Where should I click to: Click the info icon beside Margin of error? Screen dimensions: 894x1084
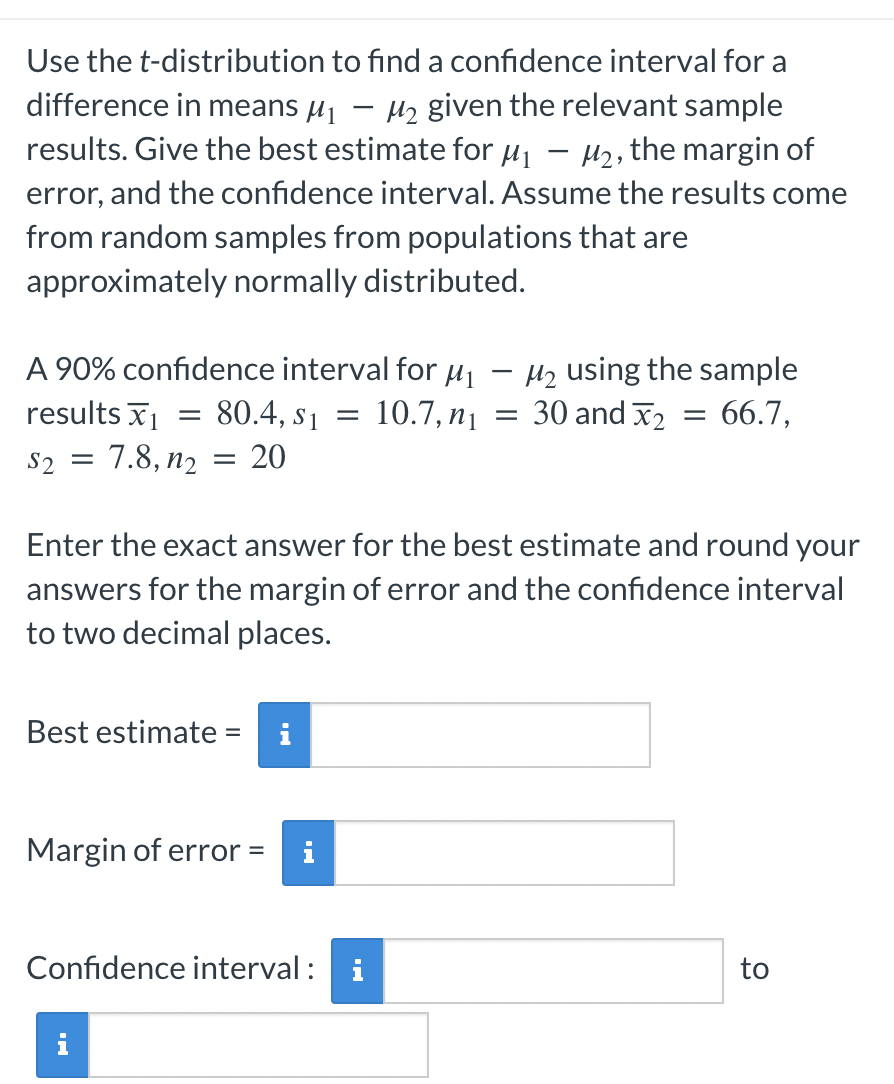(308, 852)
